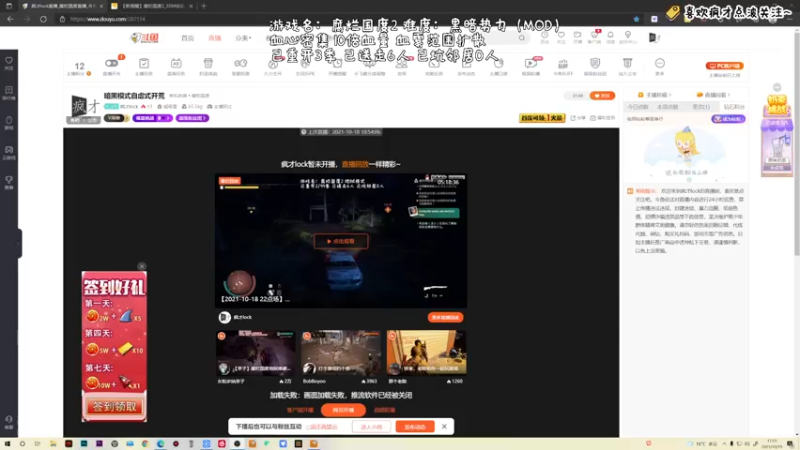
Task: Click the first purple badge under title
Action: (152, 118)
